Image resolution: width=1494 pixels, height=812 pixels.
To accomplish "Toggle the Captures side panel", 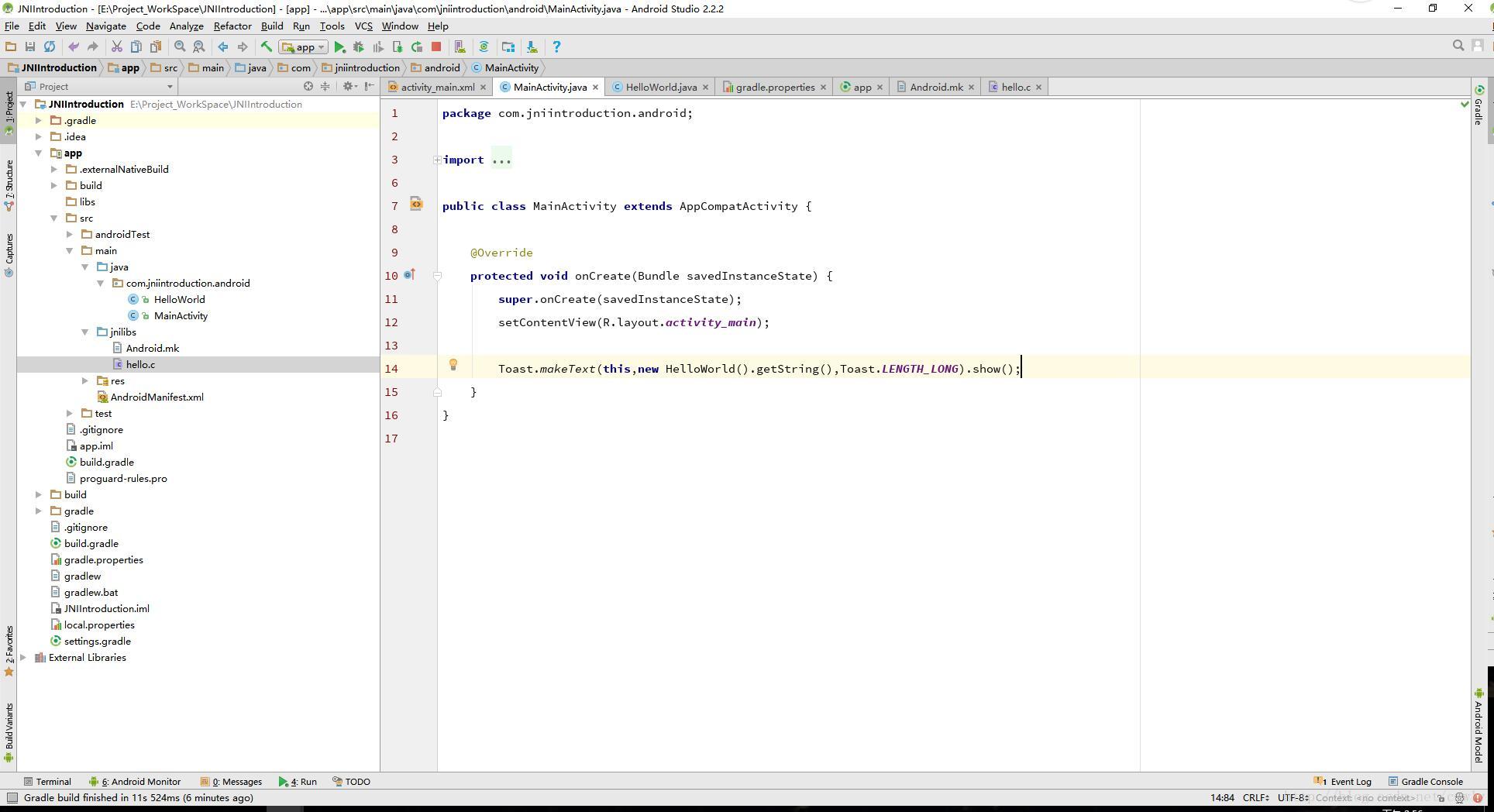I will 9,255.
